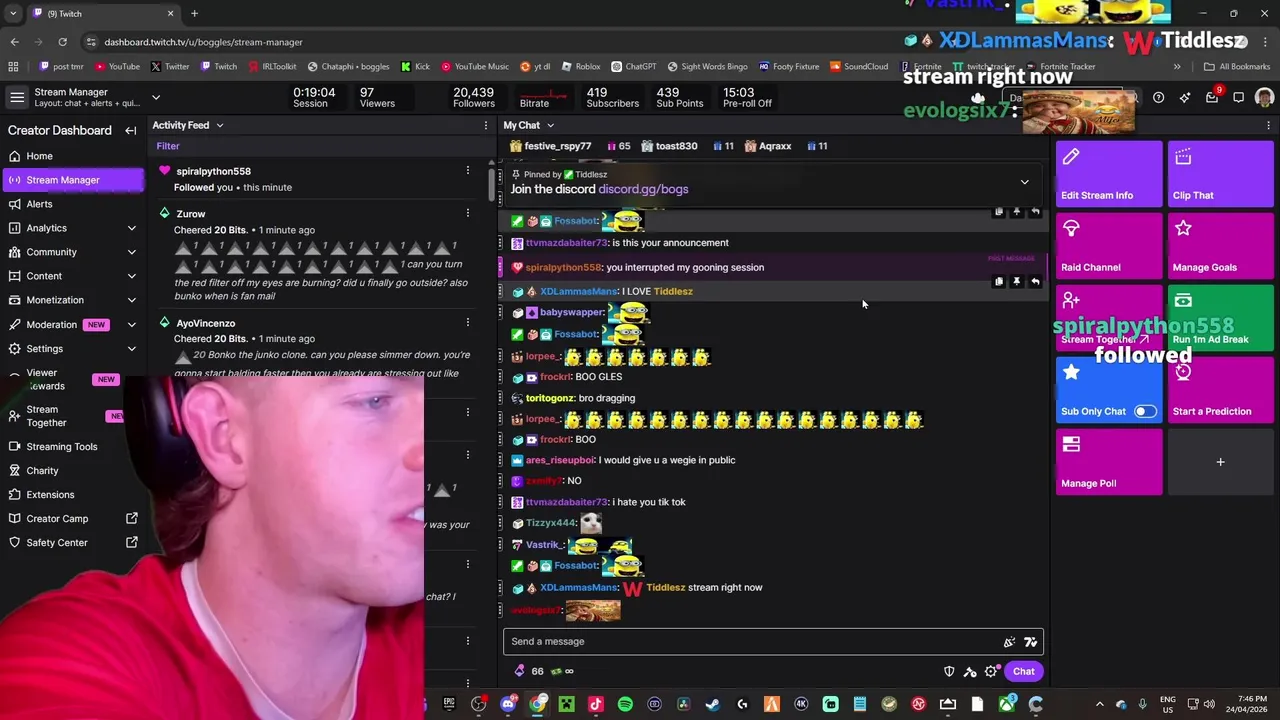Reply to XDLammasMans 'I LOVE Tiddlesz' message

(x=1035, y=282)
